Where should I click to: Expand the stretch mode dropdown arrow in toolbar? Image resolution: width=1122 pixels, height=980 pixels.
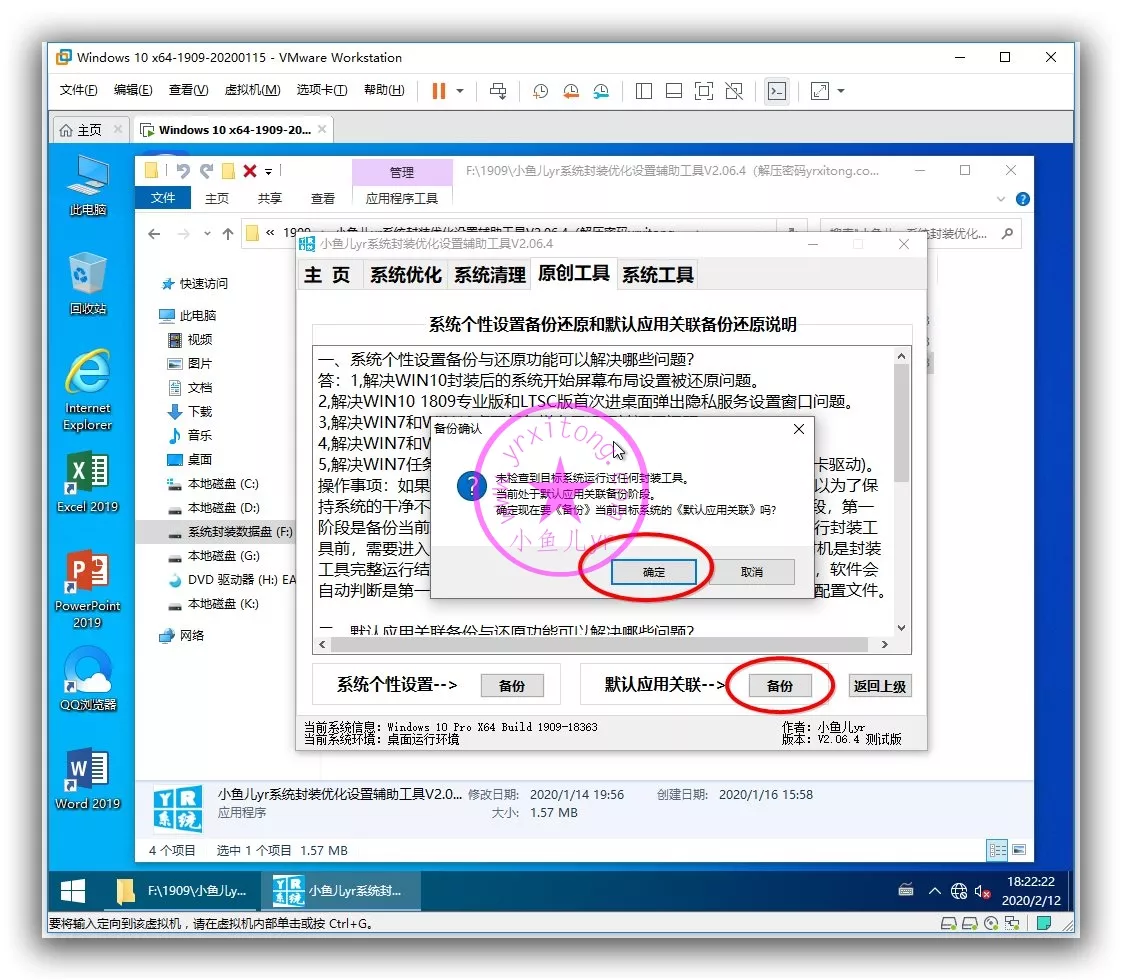coord(841,91)
